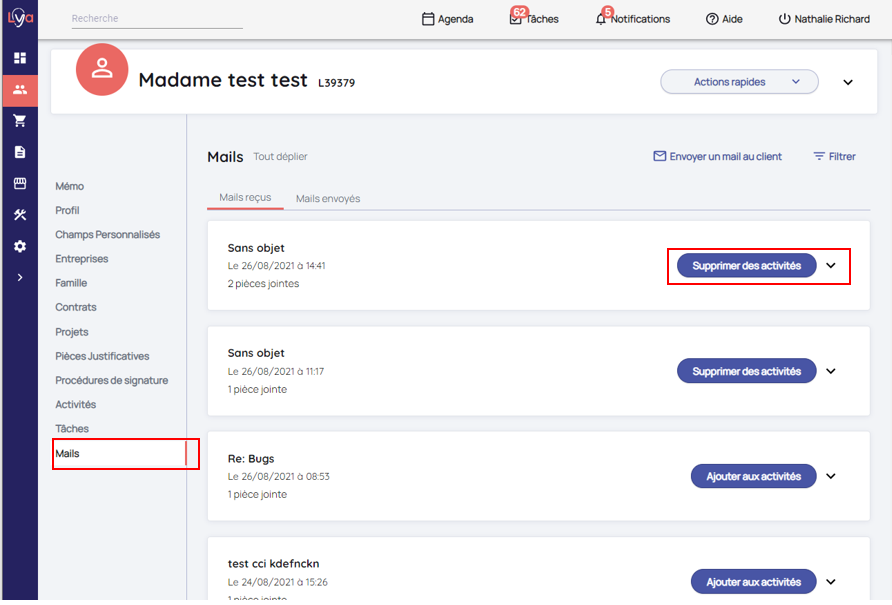The image size is (892, 605).
Task: Click Envoyer un mail au client
Action: (x=717, y=156)
